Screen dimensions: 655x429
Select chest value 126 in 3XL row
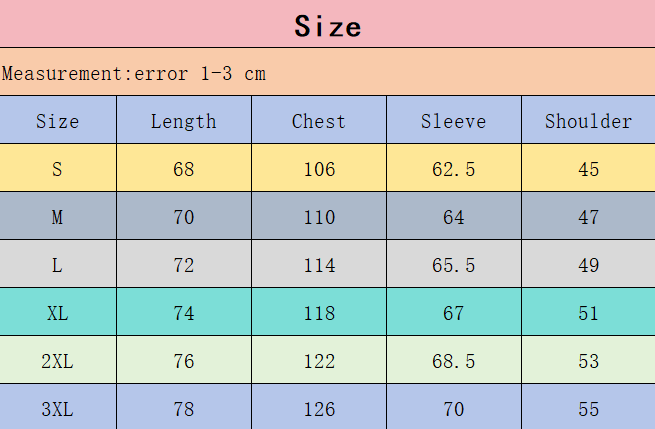[x=319, y=409]
